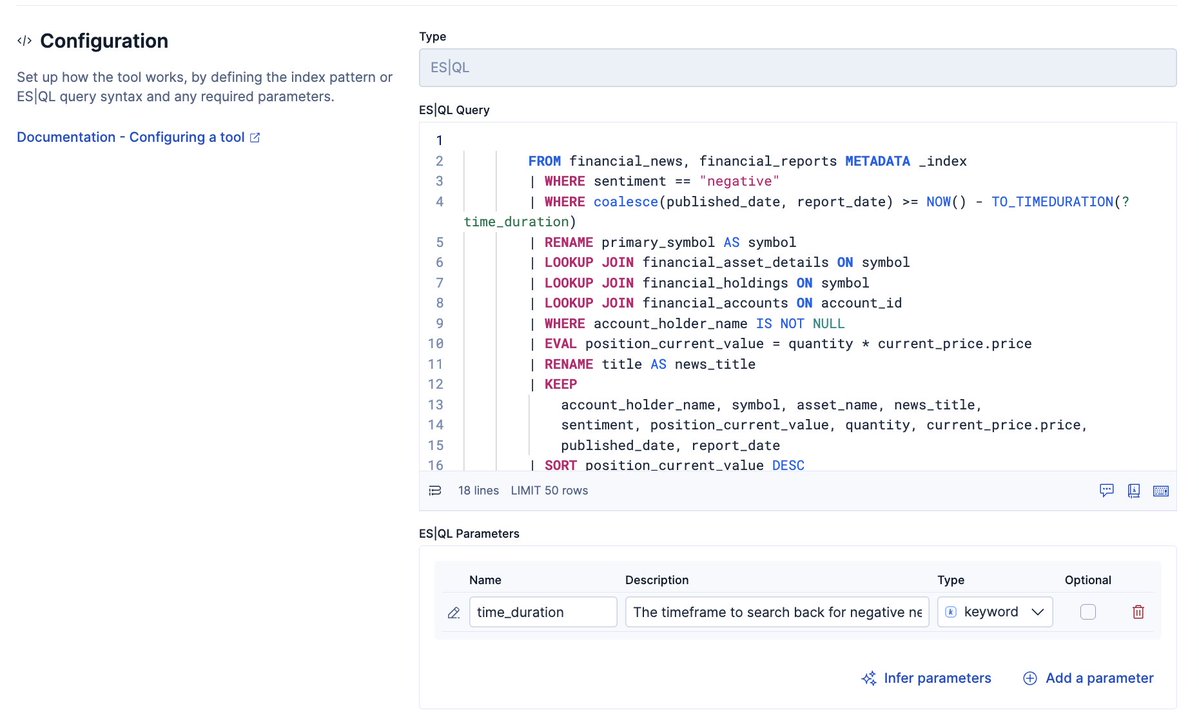Click the plus circle icon on Add a parameter
This screenshot has width=1199, height=726.
[1030, 679]
